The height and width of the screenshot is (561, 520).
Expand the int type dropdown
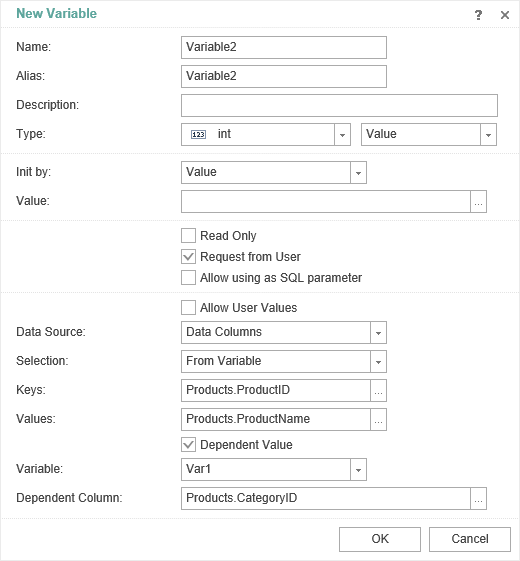(342, 135)
